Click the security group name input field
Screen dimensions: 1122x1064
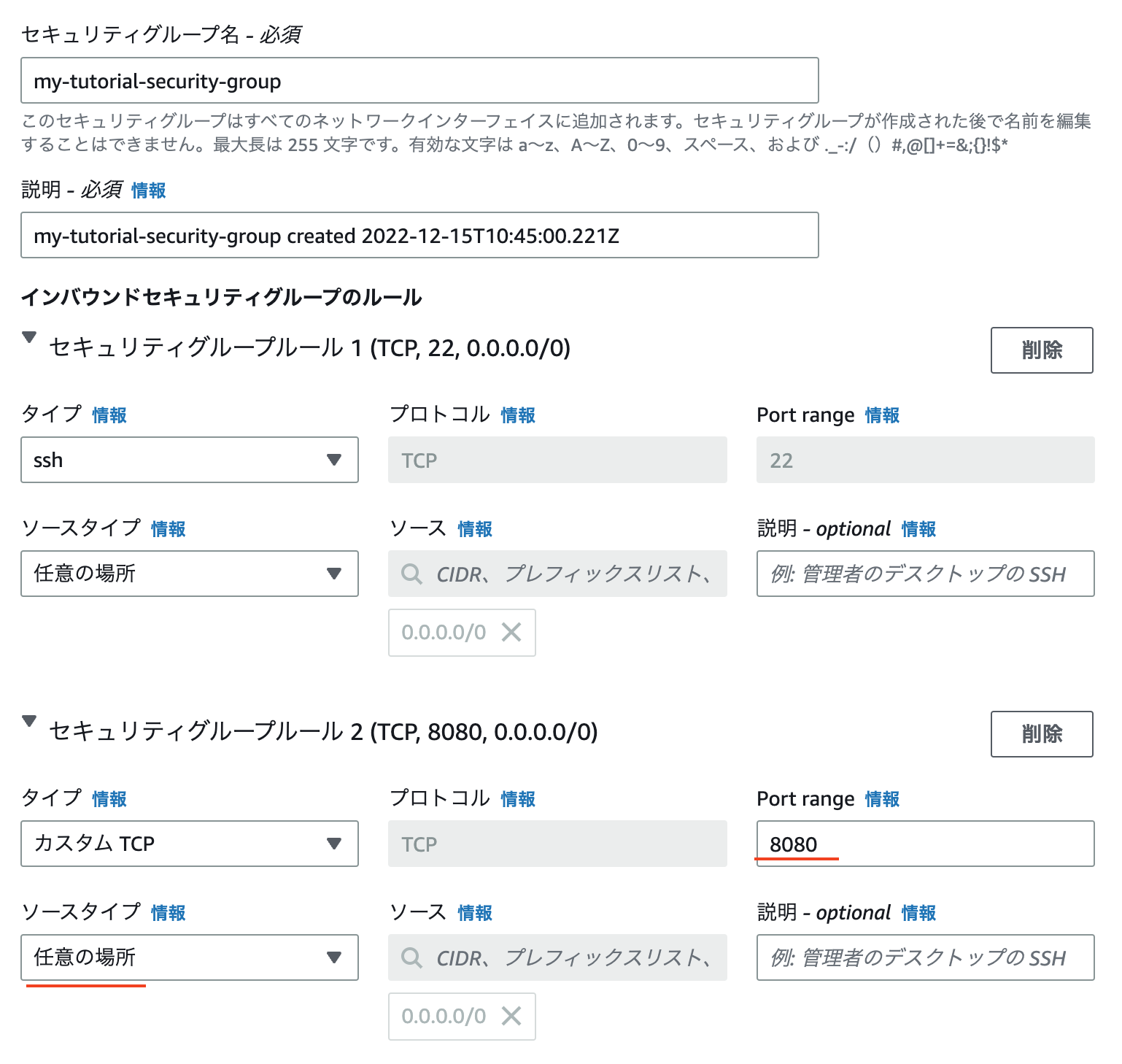tap(419, 80)
